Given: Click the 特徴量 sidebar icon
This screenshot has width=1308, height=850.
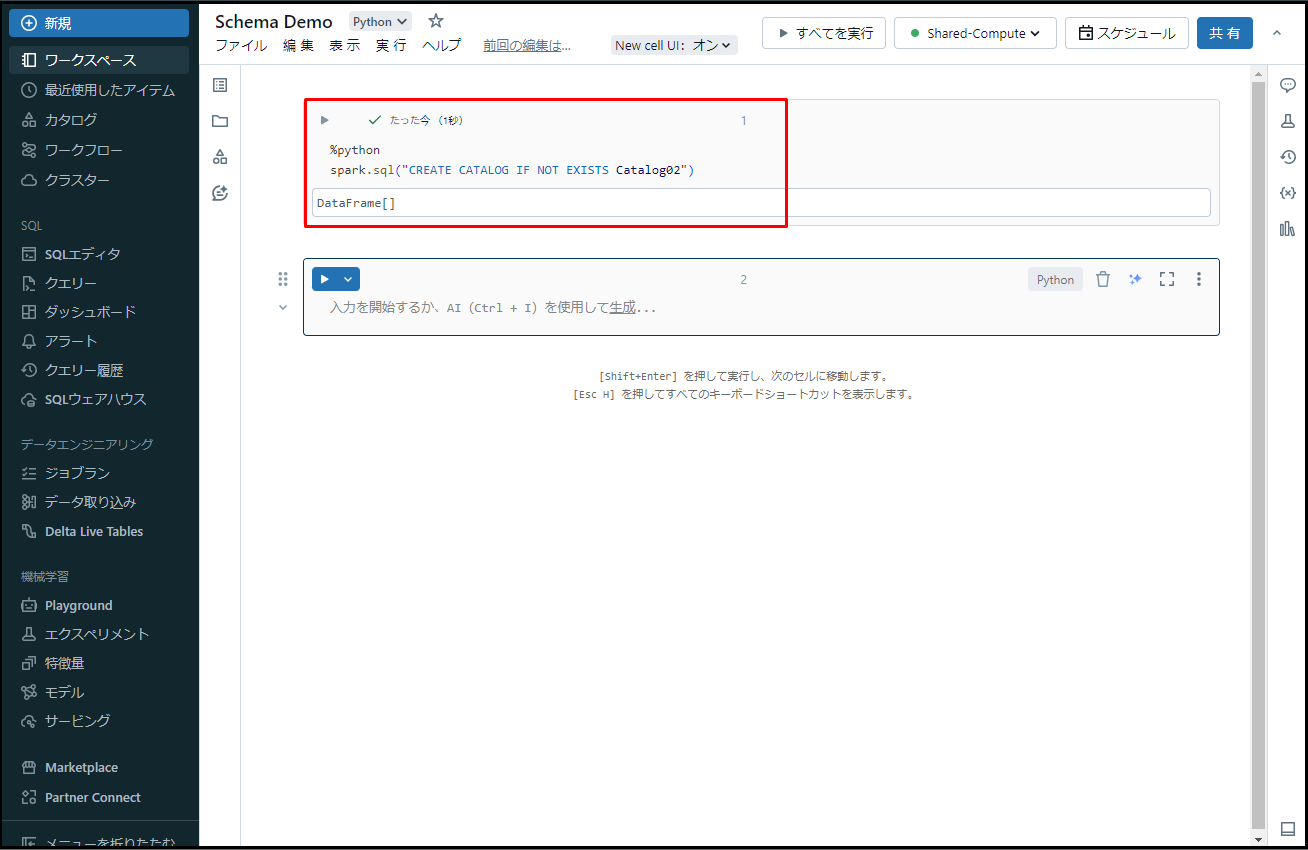Looking at the screenshot, I should coord(29,663).
